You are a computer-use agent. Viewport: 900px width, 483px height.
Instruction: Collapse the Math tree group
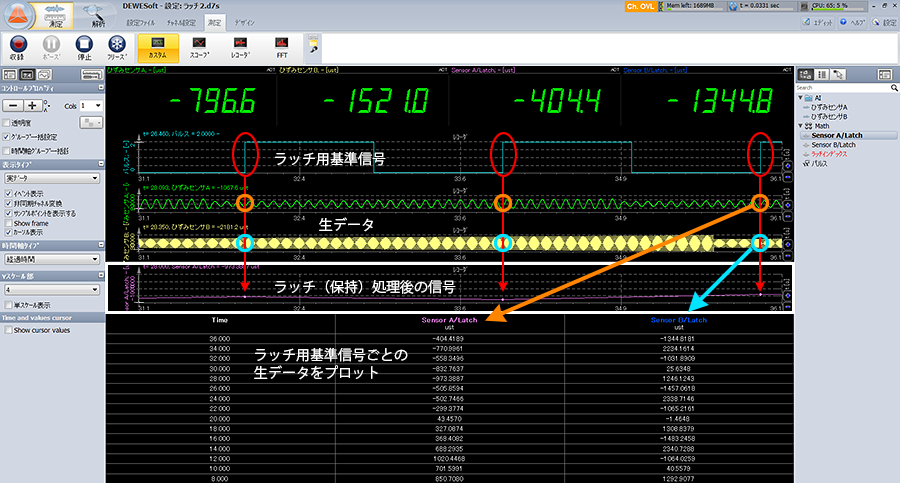click(801, 126)
